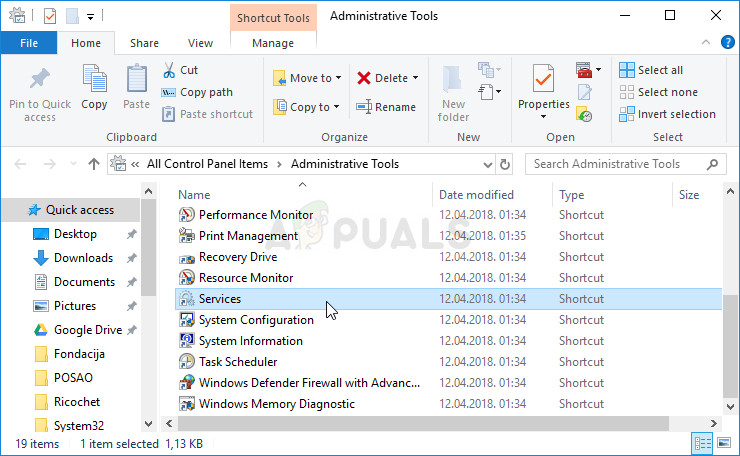Screen dimensions: 740x456
Task: Click the Copy icon in Clipboard group
Action: (94, 87)
